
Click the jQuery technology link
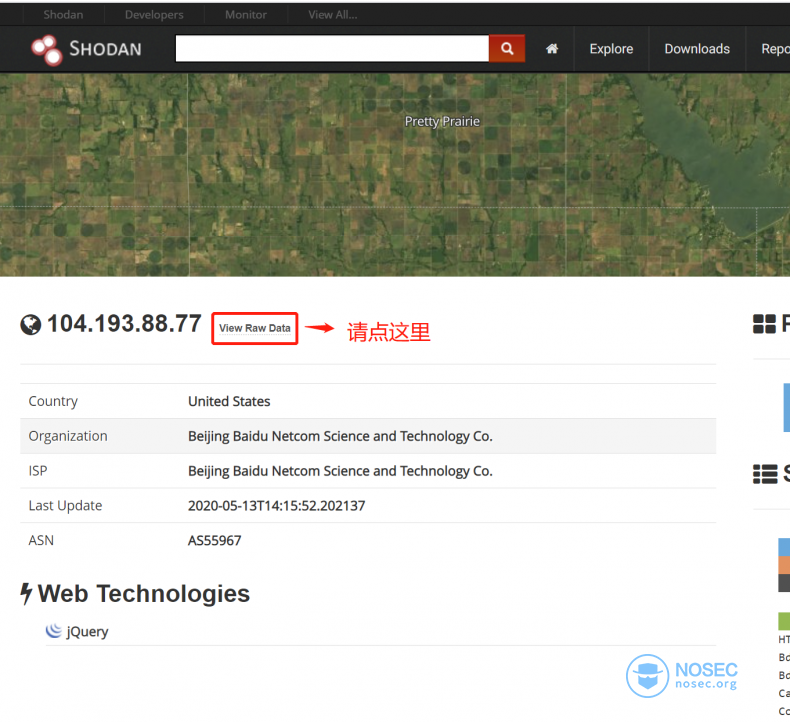click(87, 632)
